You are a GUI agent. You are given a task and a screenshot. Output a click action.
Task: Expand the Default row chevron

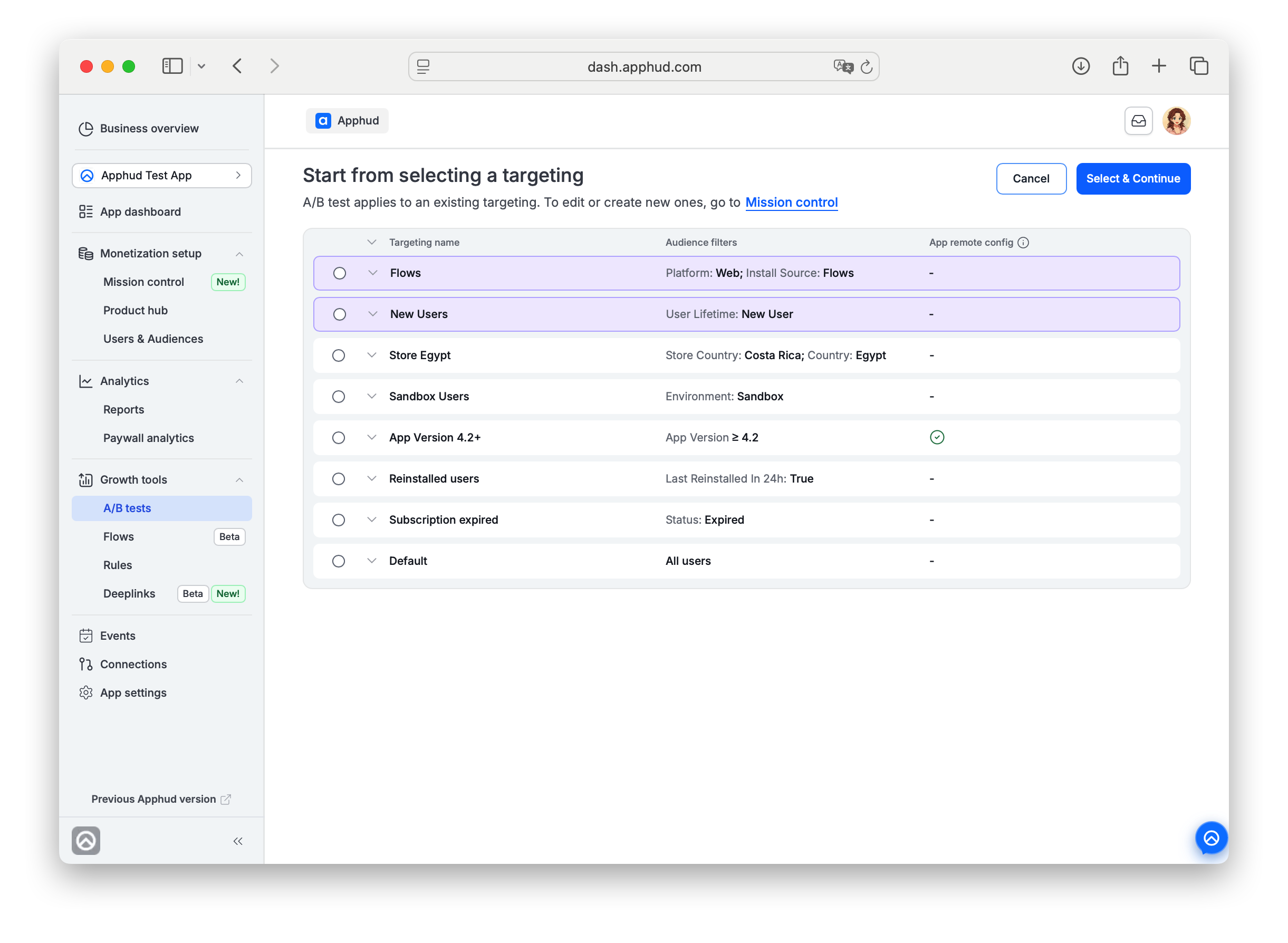point(372,561)
